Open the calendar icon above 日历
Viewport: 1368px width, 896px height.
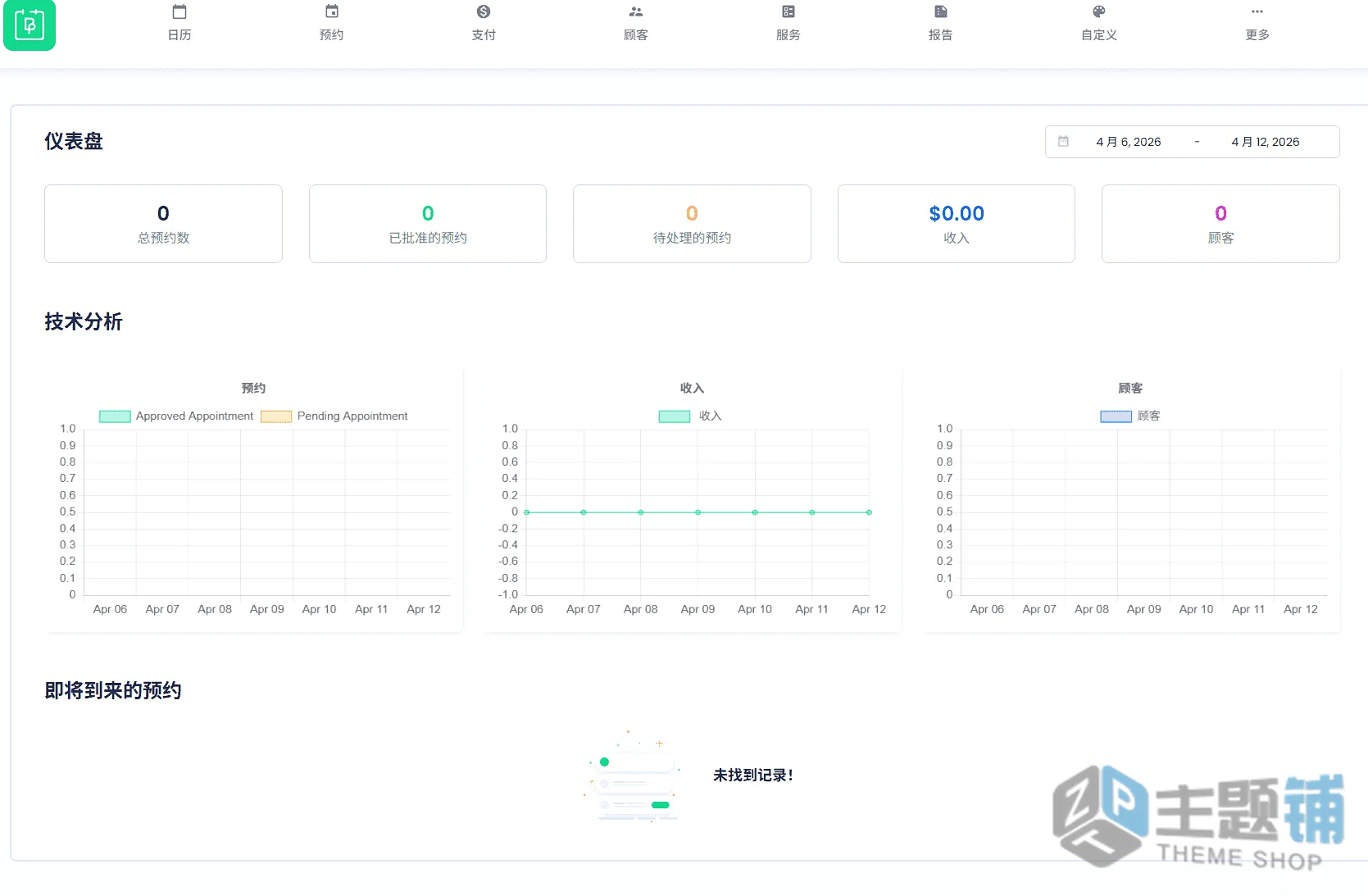180,11
